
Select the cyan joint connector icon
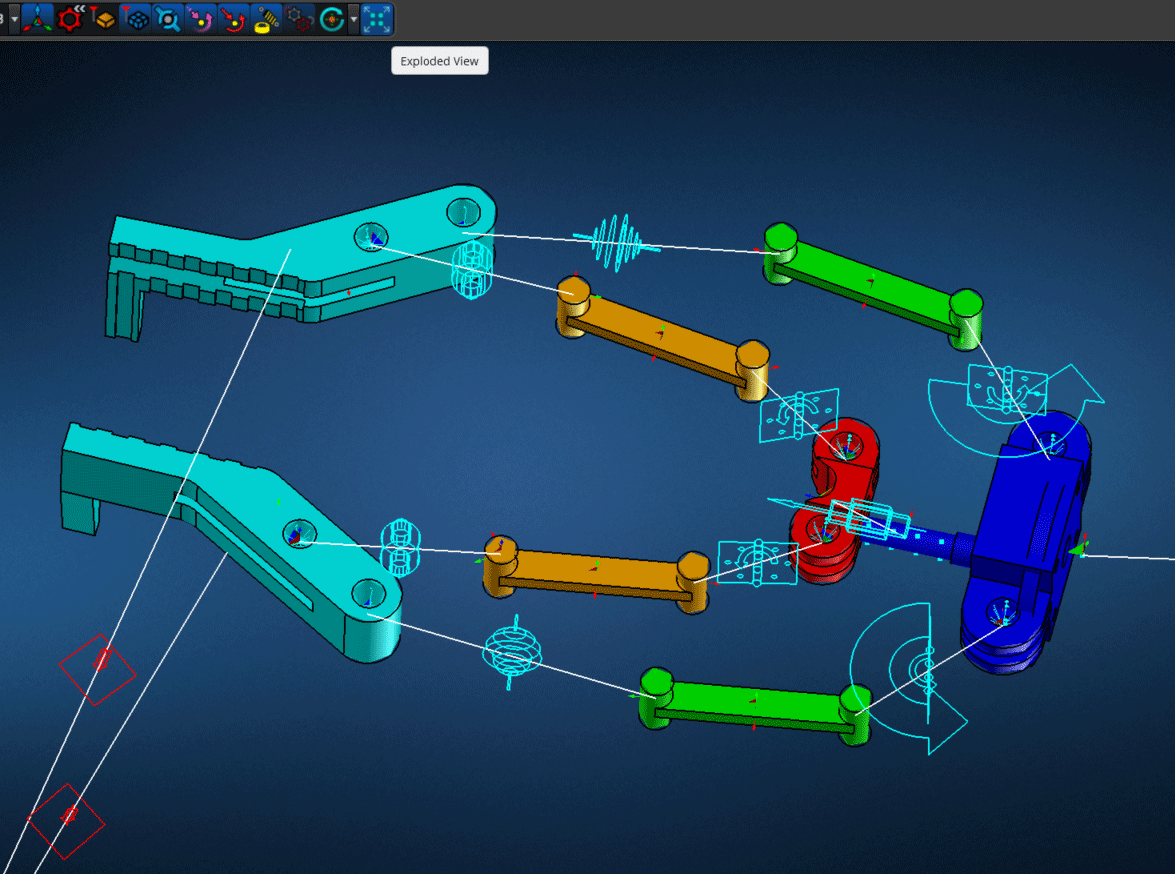[x=168, y=18]
